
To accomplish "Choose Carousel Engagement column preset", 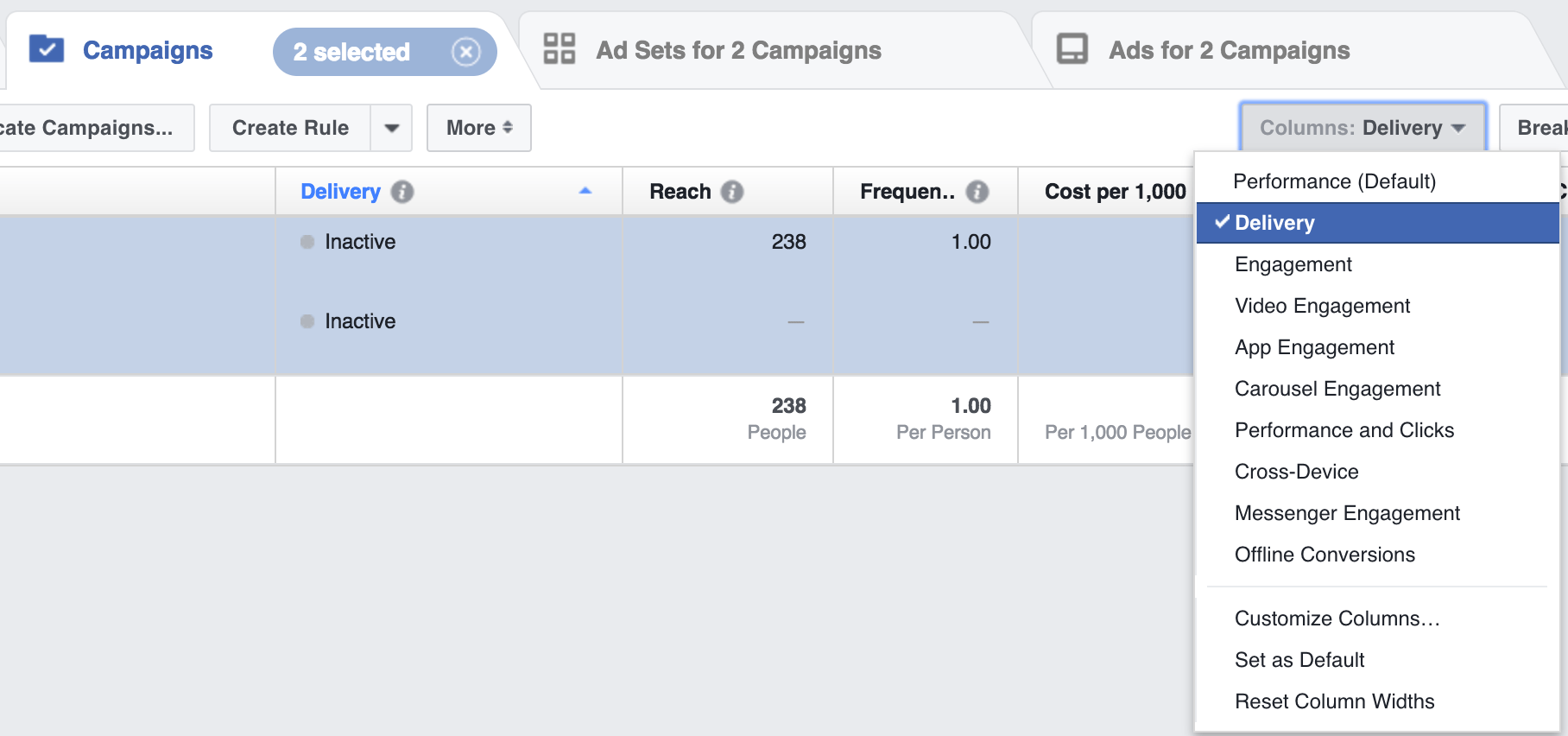I will (1378, 389).
